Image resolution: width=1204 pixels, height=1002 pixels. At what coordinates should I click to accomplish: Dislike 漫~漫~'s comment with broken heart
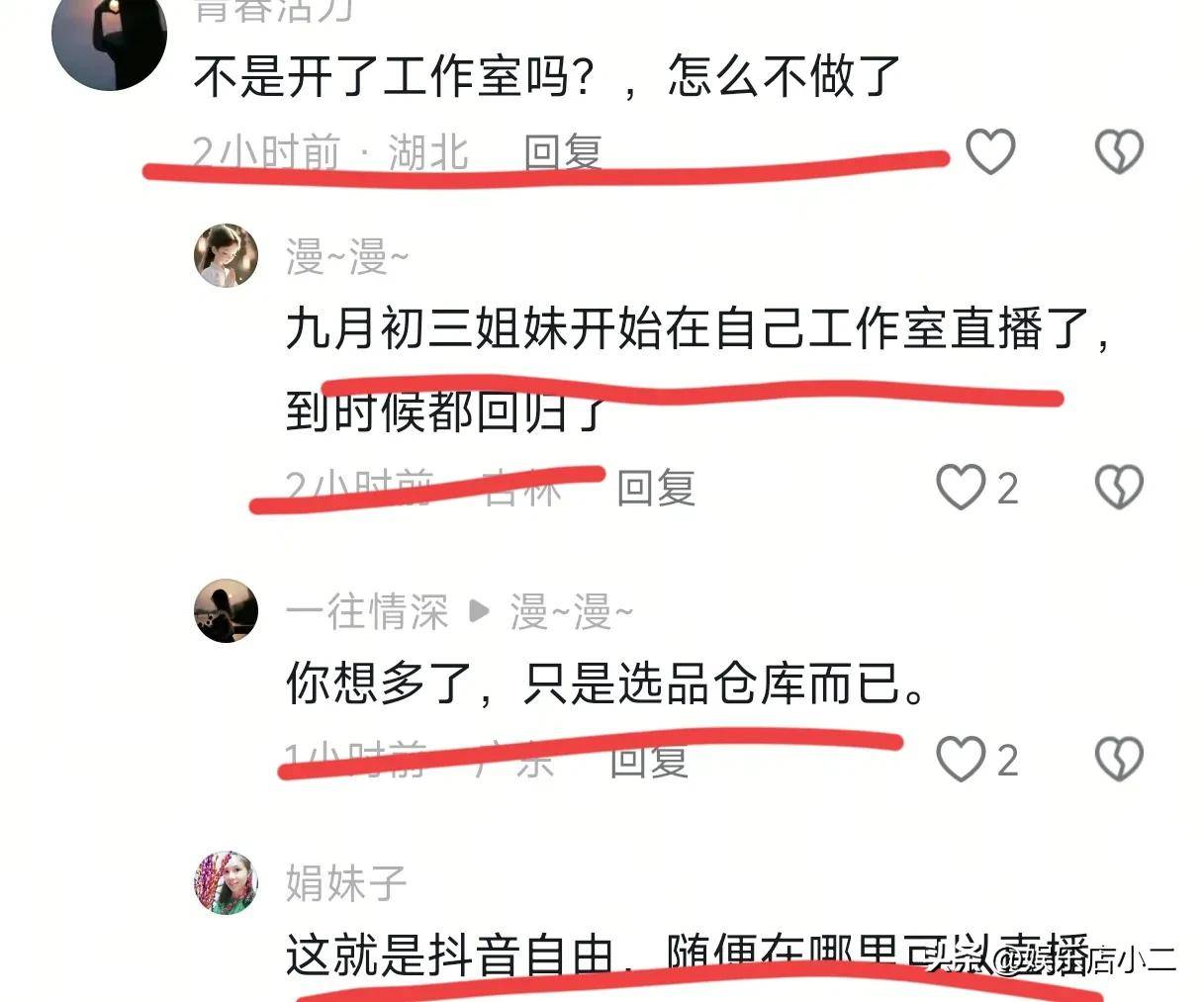click(1119, 487)
